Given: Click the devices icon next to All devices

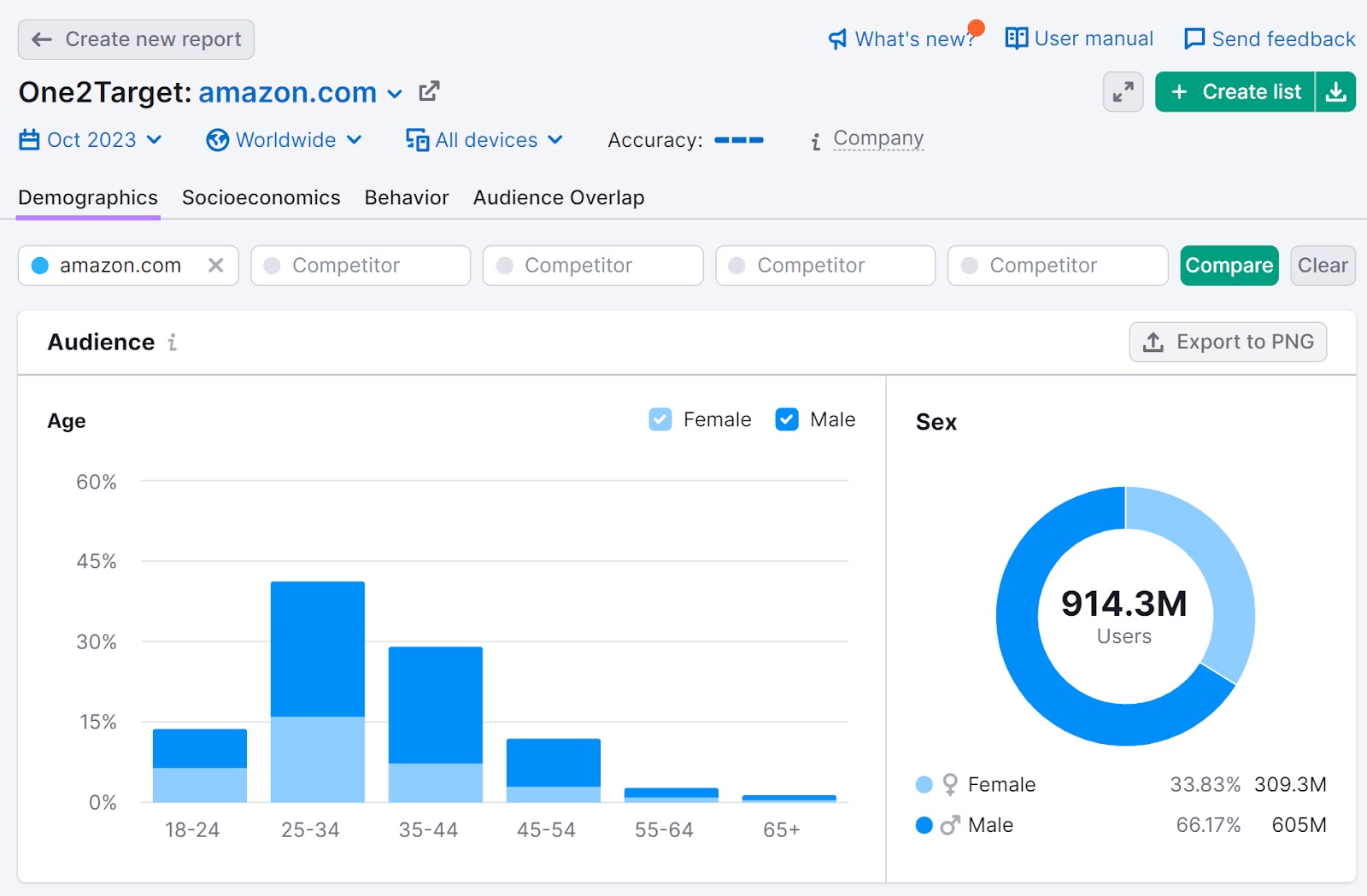Looking at the screenshot, I should (417, 139).
